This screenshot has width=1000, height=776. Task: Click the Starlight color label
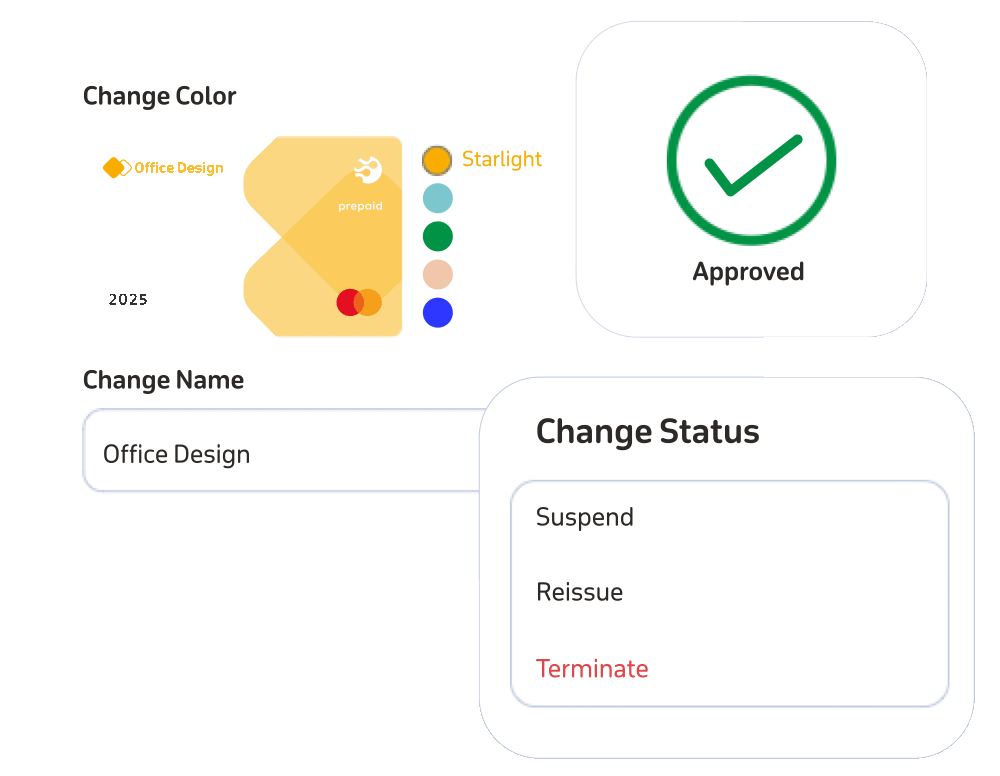click(x=502, y=159)
